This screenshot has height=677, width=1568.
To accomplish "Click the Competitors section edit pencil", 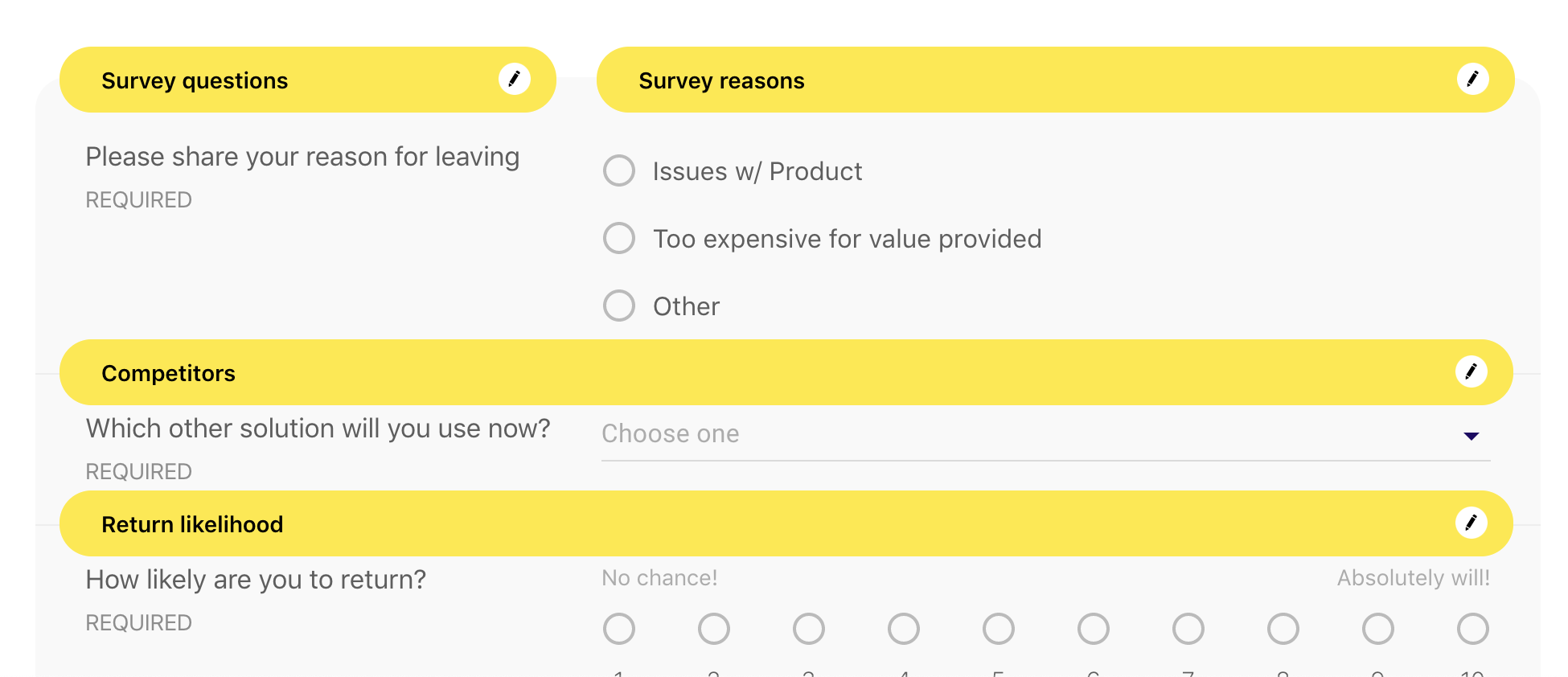I will [1471, 371].
